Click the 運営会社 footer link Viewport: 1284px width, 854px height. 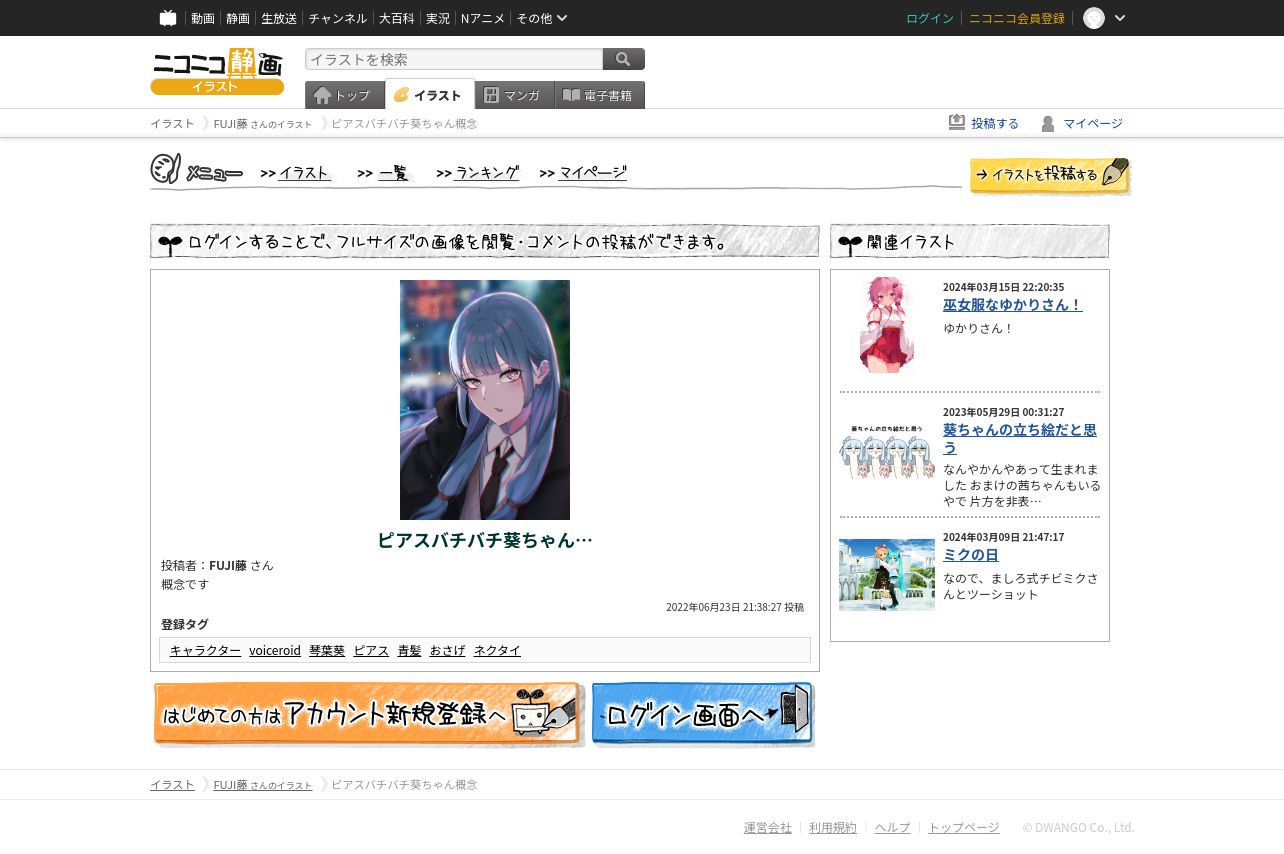[x=768, y=827]
